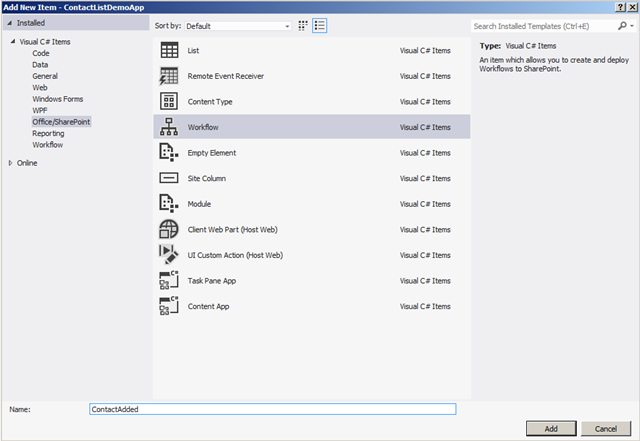Click 'Visual C# Items' in the Workflow row
The width and height of the screenshot is (640, 441).
click(425, 127)
